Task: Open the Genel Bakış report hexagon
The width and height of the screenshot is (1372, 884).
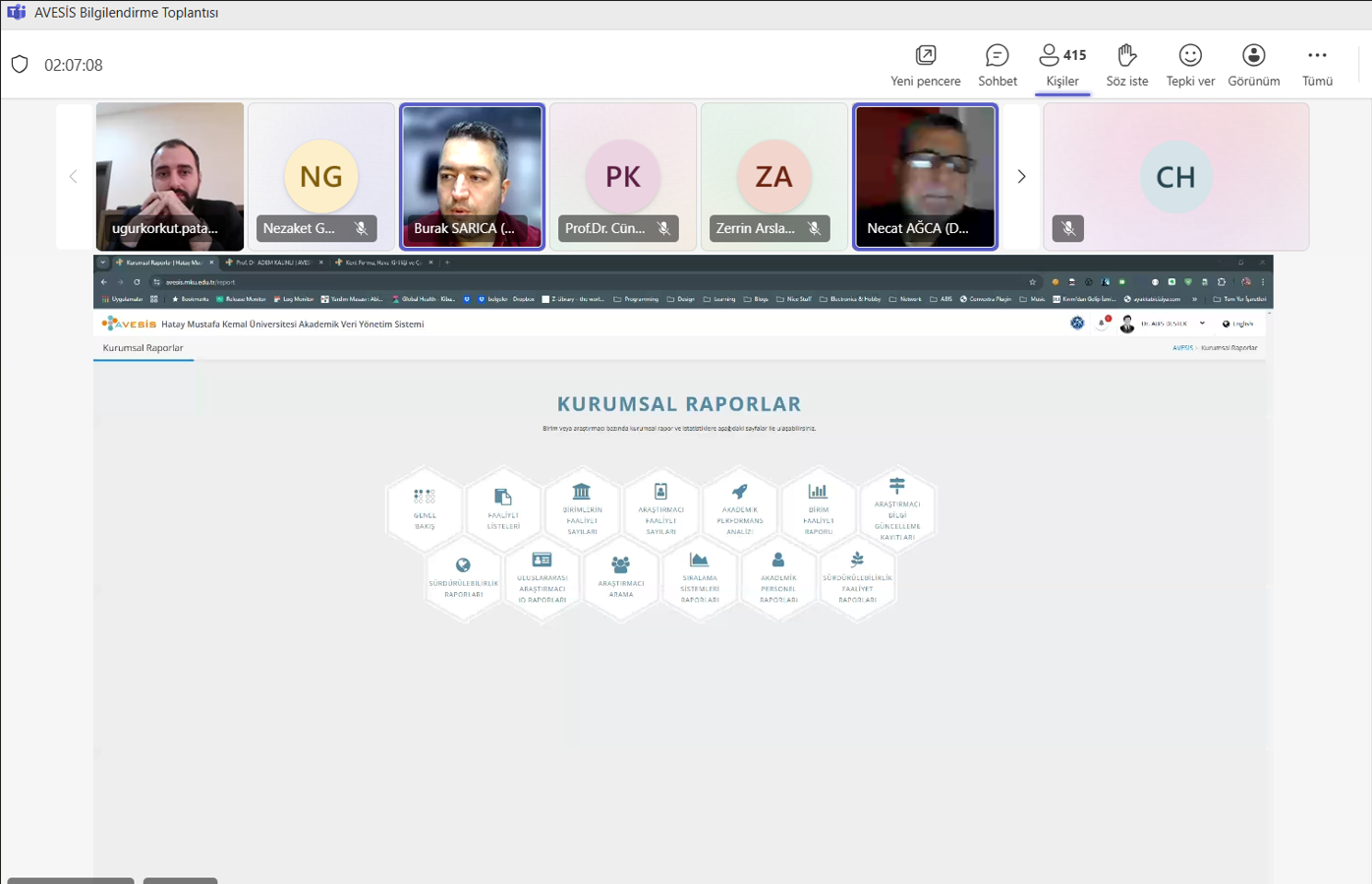Action: tap(425, 507)
